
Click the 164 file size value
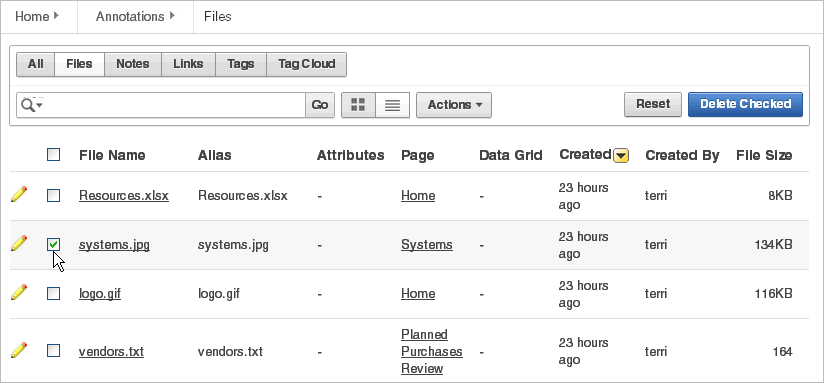782,351
